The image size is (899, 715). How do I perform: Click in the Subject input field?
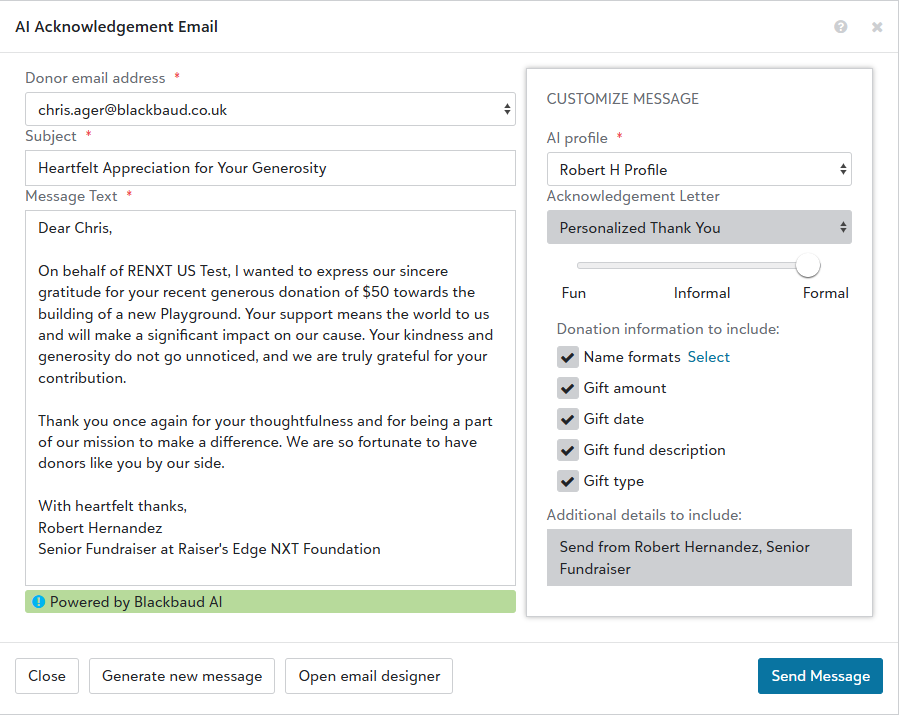coord(270,168)
